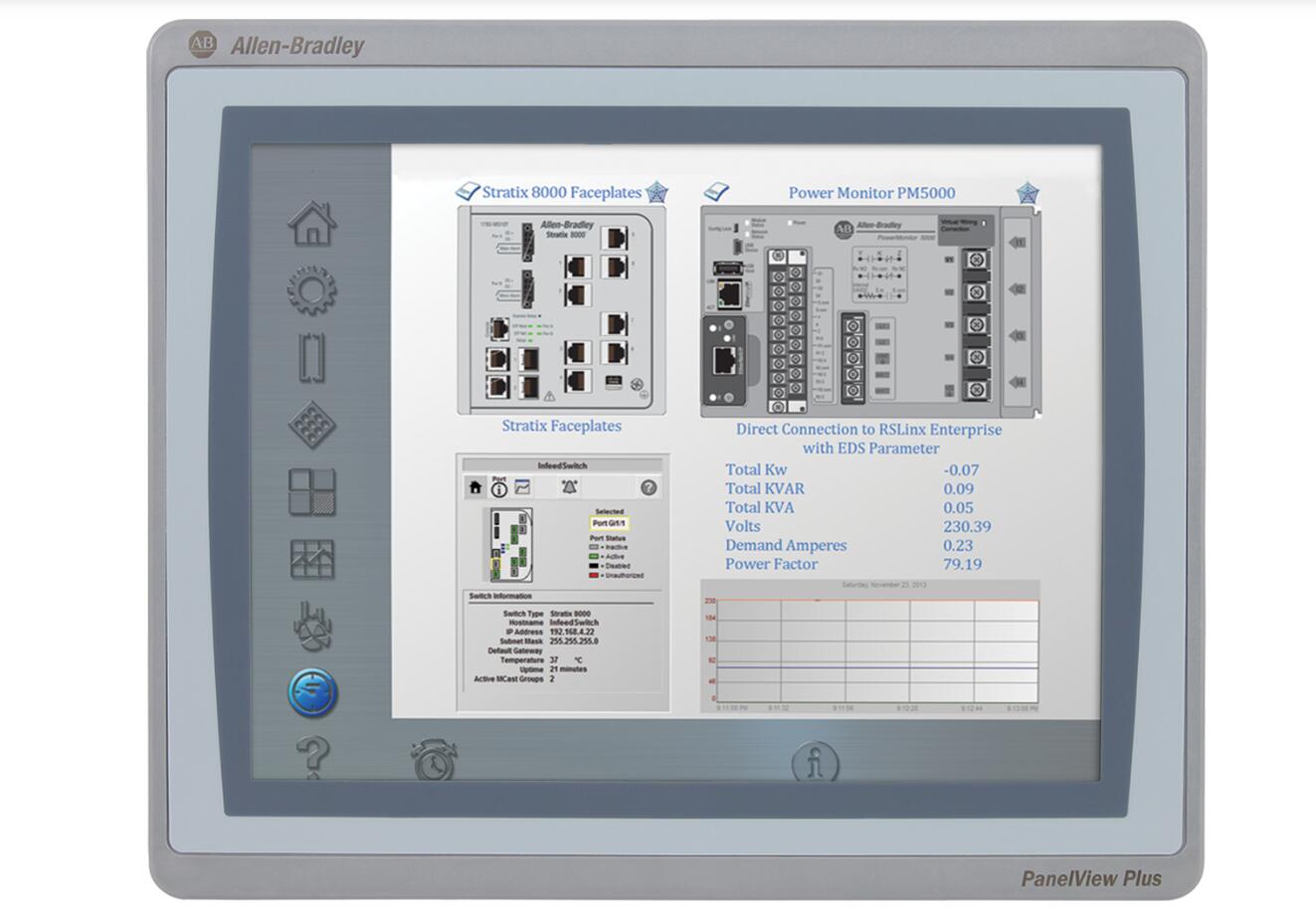Open the diamond keypad icon in the sidebar
The height and width of the screenshot is (916, 1316).
coord(312,426)
